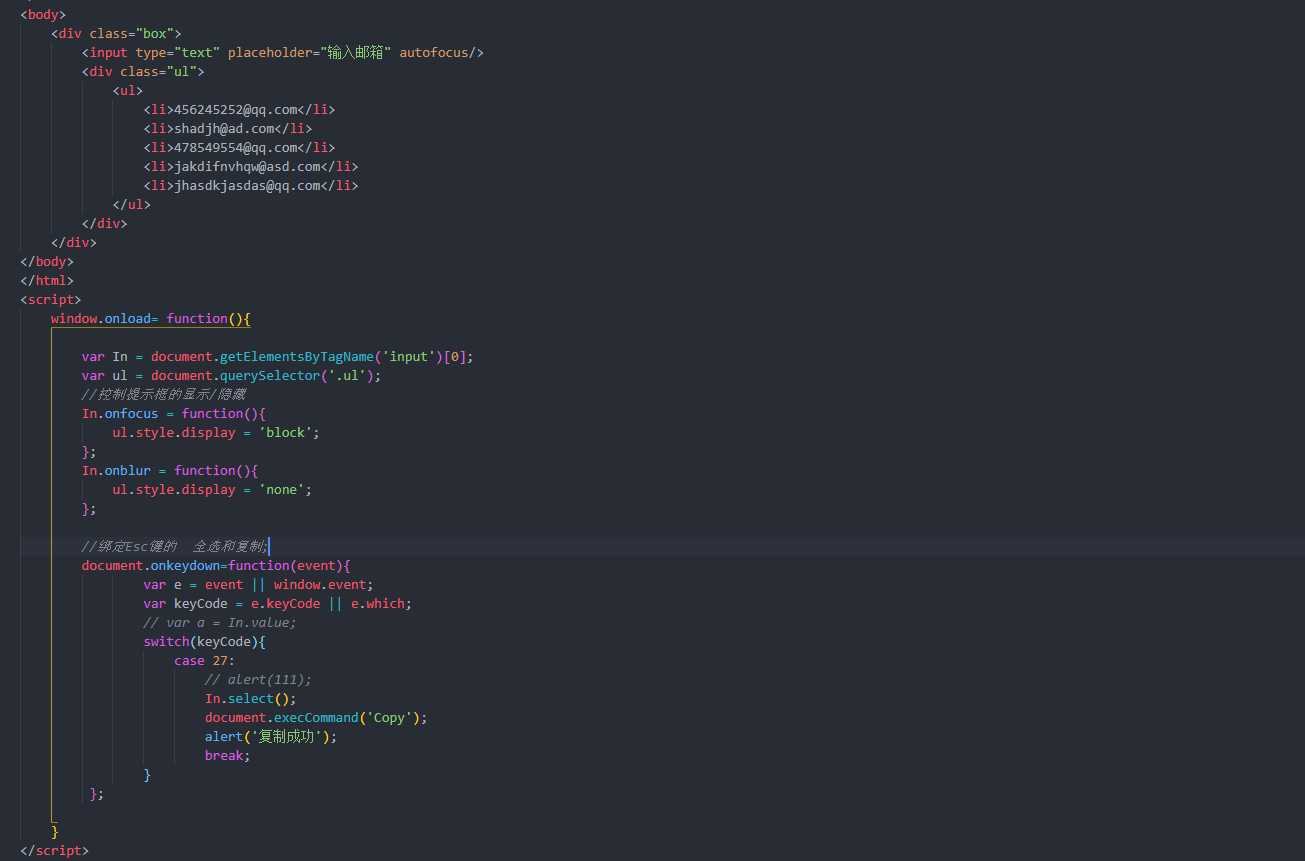Click the list item 478549554@qq.com
The height and width of the screenshot is (861, 1305).
[239, 147]
